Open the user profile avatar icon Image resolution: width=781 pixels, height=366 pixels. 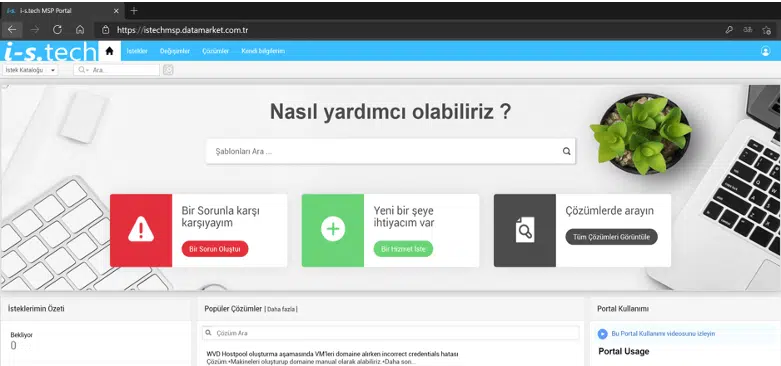pyautogui.click(x=766, y=51)
